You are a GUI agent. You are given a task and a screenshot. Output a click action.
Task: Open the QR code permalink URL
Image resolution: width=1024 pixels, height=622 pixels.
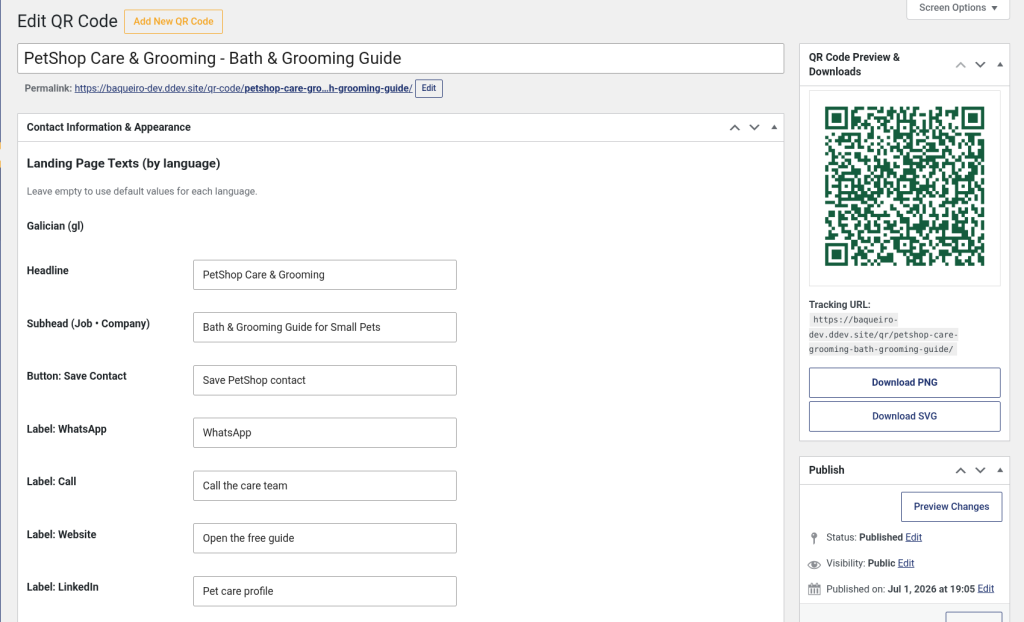coord(243,88)
